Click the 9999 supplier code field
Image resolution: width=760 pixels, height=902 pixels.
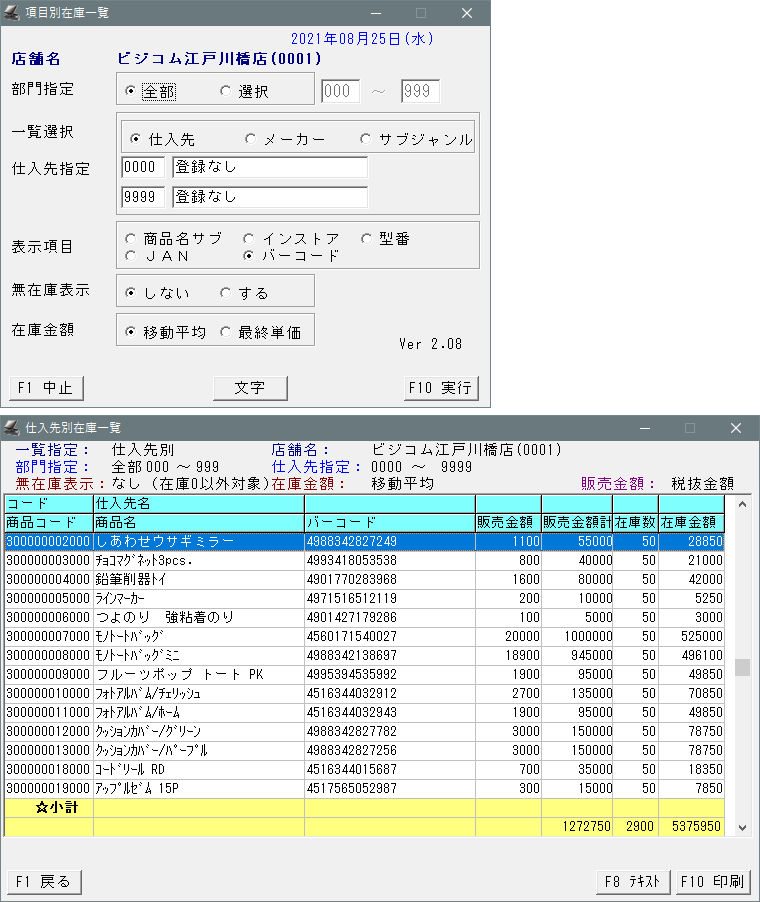coord(142,197)
